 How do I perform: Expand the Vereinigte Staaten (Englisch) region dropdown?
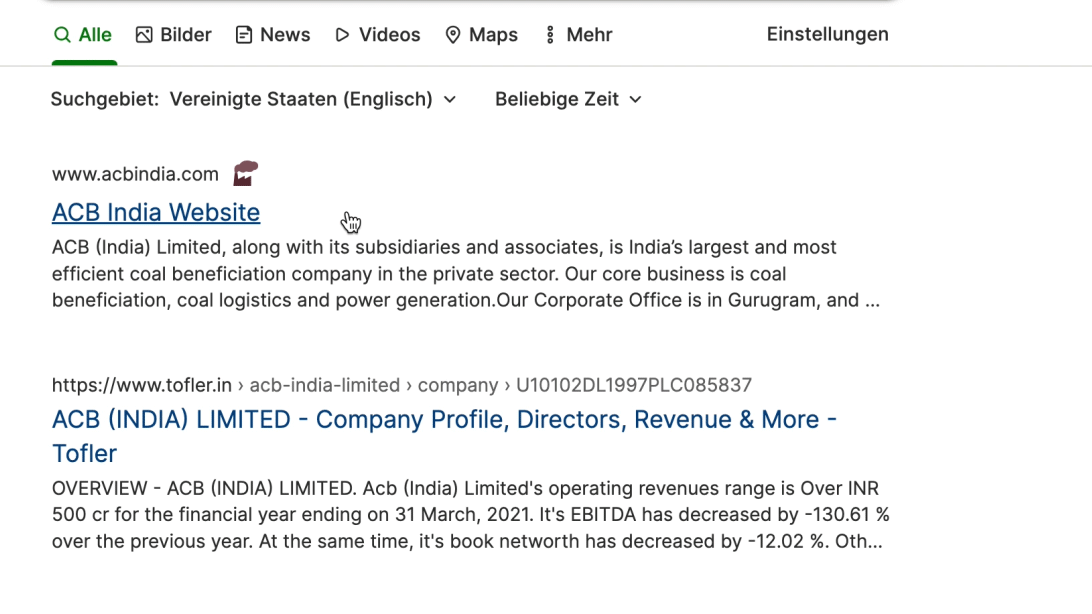(x=313, y=100)
